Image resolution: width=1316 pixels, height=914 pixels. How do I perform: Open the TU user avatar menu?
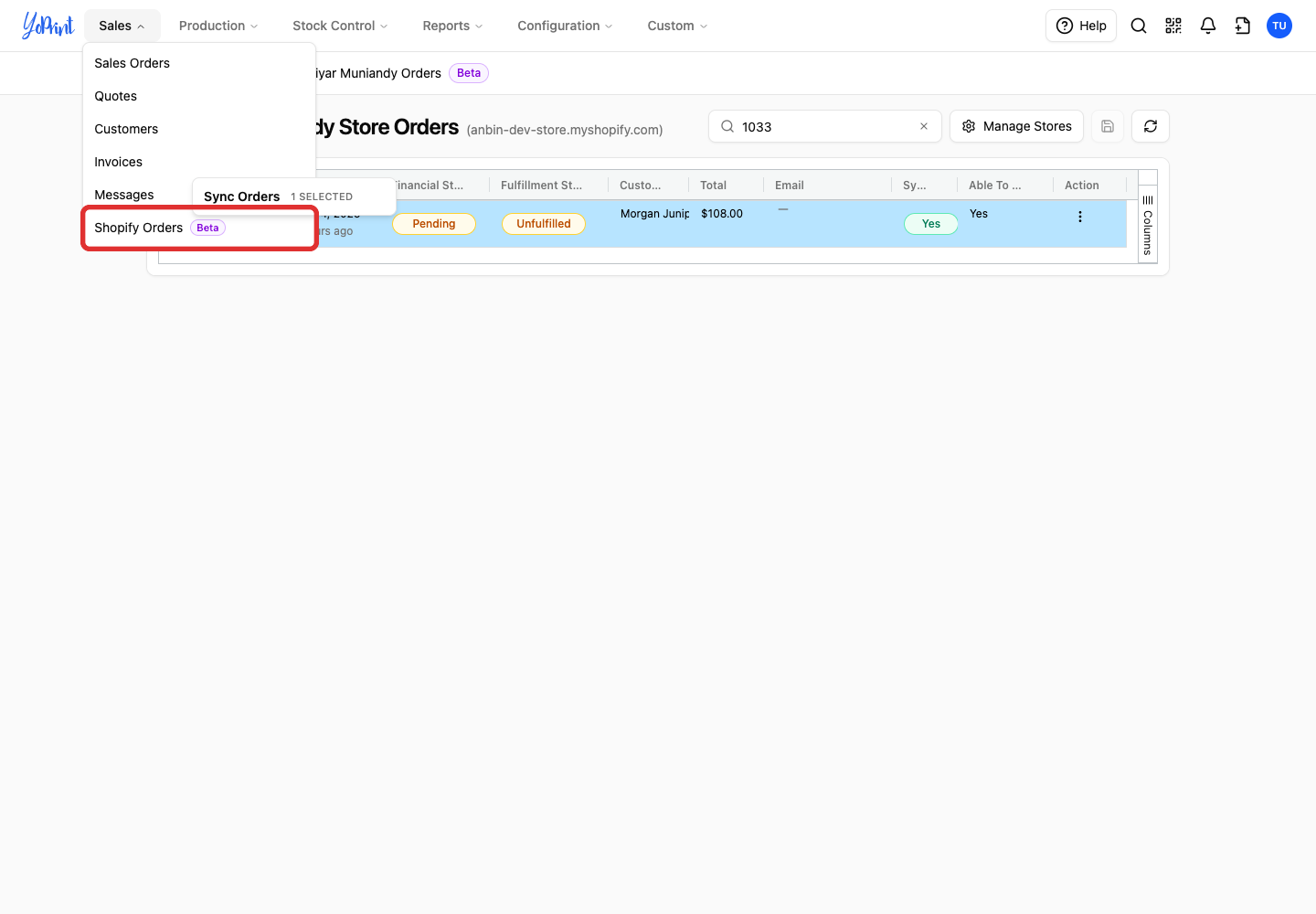pos(1279,26)
